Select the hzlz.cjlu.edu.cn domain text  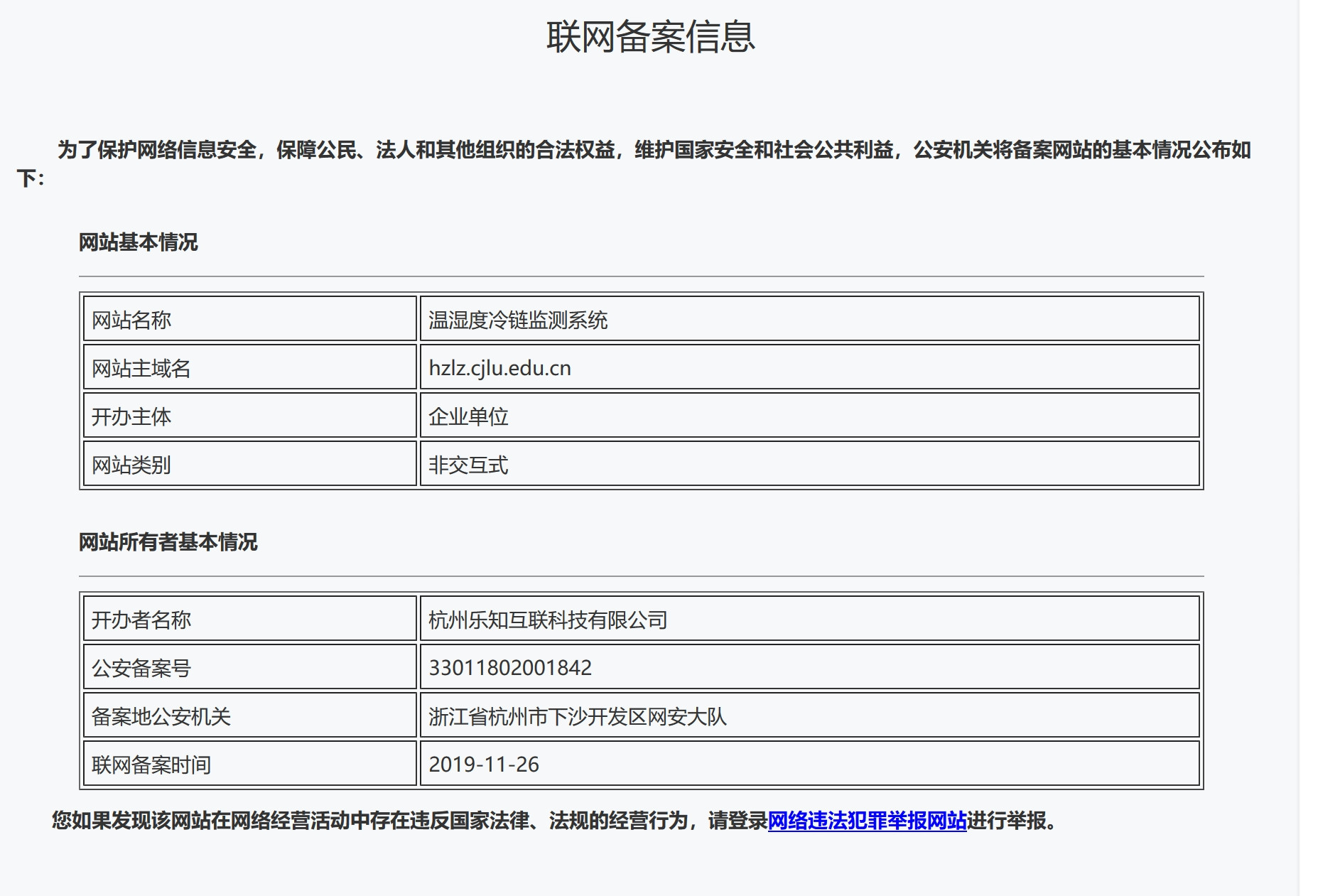tap(500, 368)
